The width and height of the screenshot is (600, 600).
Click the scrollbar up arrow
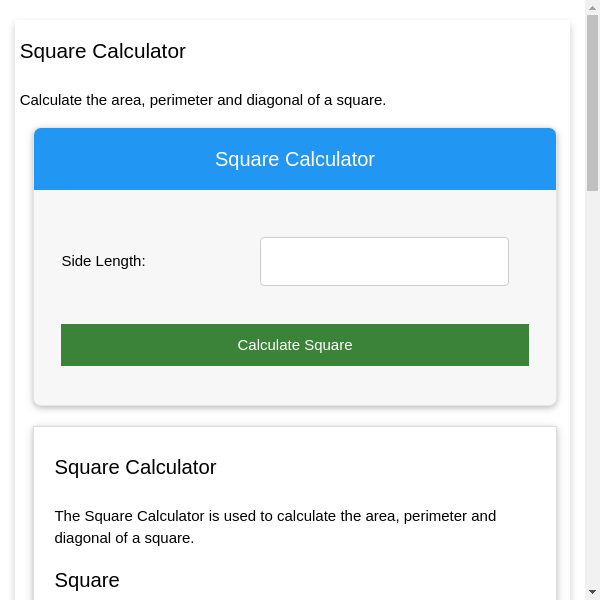[x=592, y=8]
